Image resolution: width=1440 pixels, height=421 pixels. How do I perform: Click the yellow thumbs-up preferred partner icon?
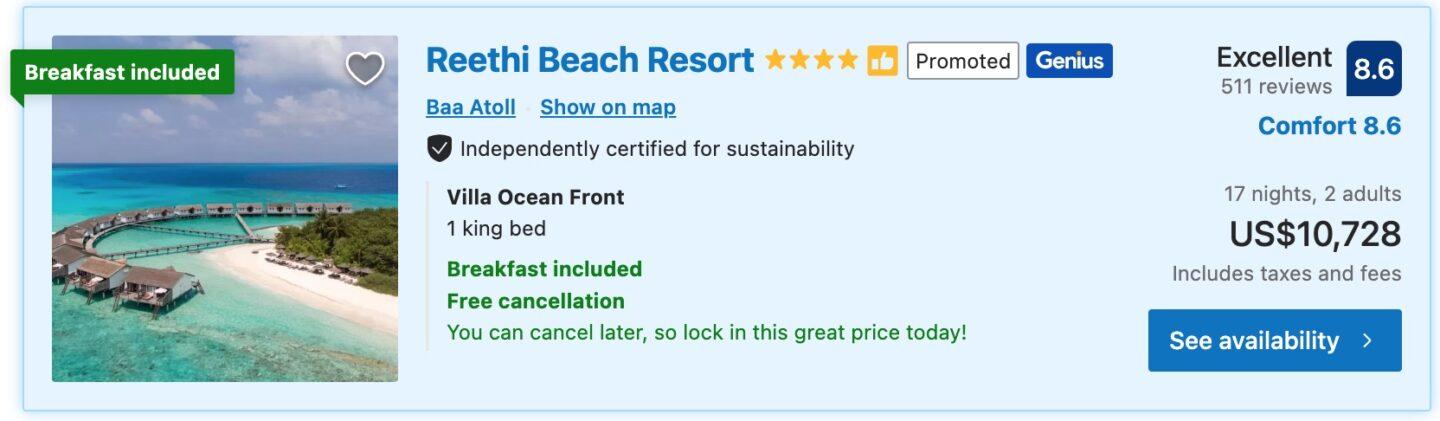point(882,61)
